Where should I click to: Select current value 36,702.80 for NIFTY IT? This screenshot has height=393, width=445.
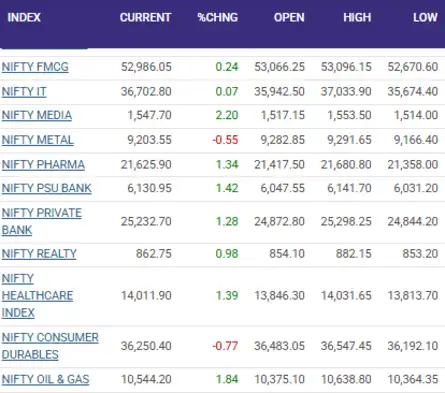(x=146, y=92)
